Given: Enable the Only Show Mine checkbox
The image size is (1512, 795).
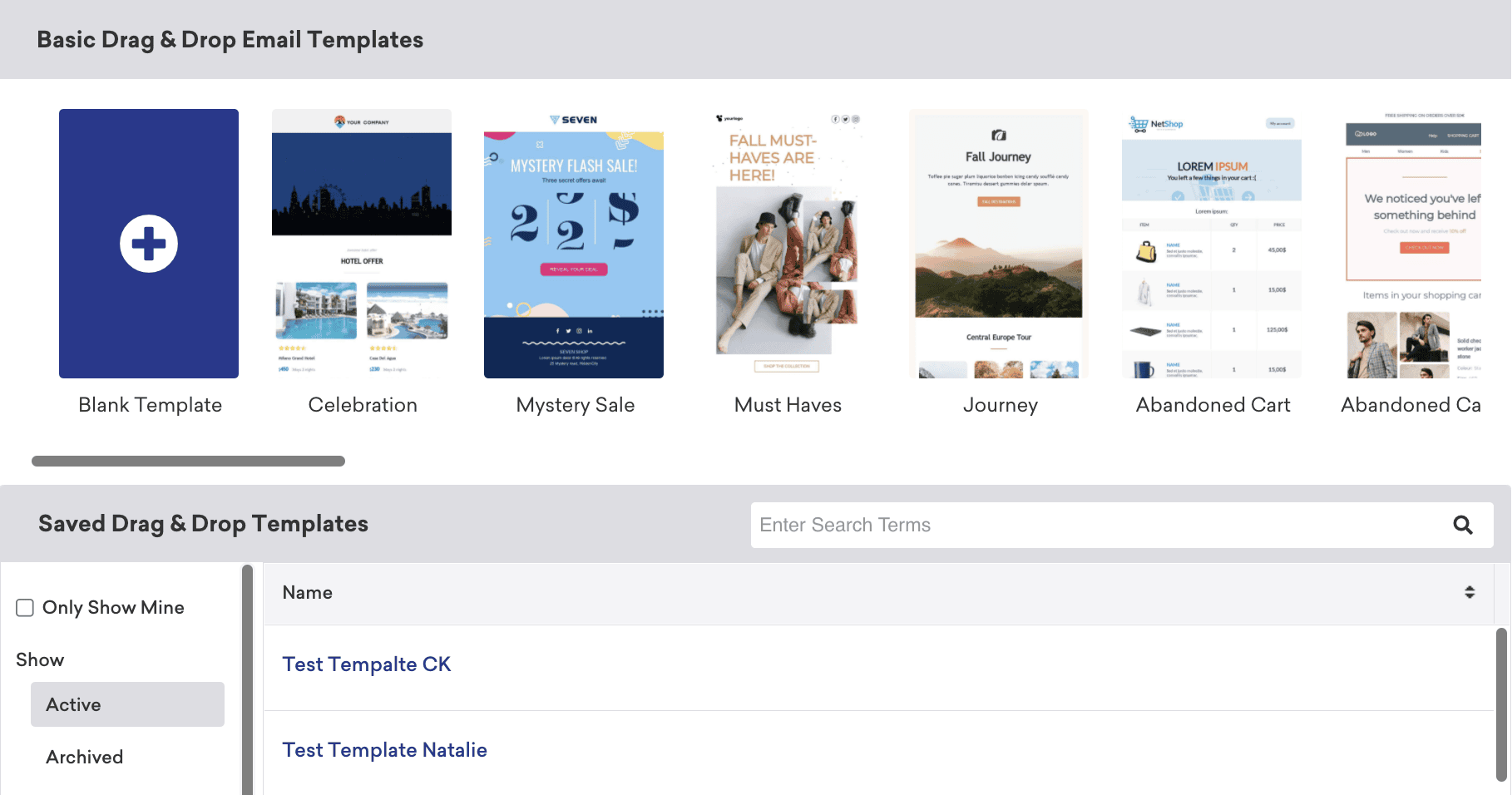Looking at the screenshot, I should point(25,608).
